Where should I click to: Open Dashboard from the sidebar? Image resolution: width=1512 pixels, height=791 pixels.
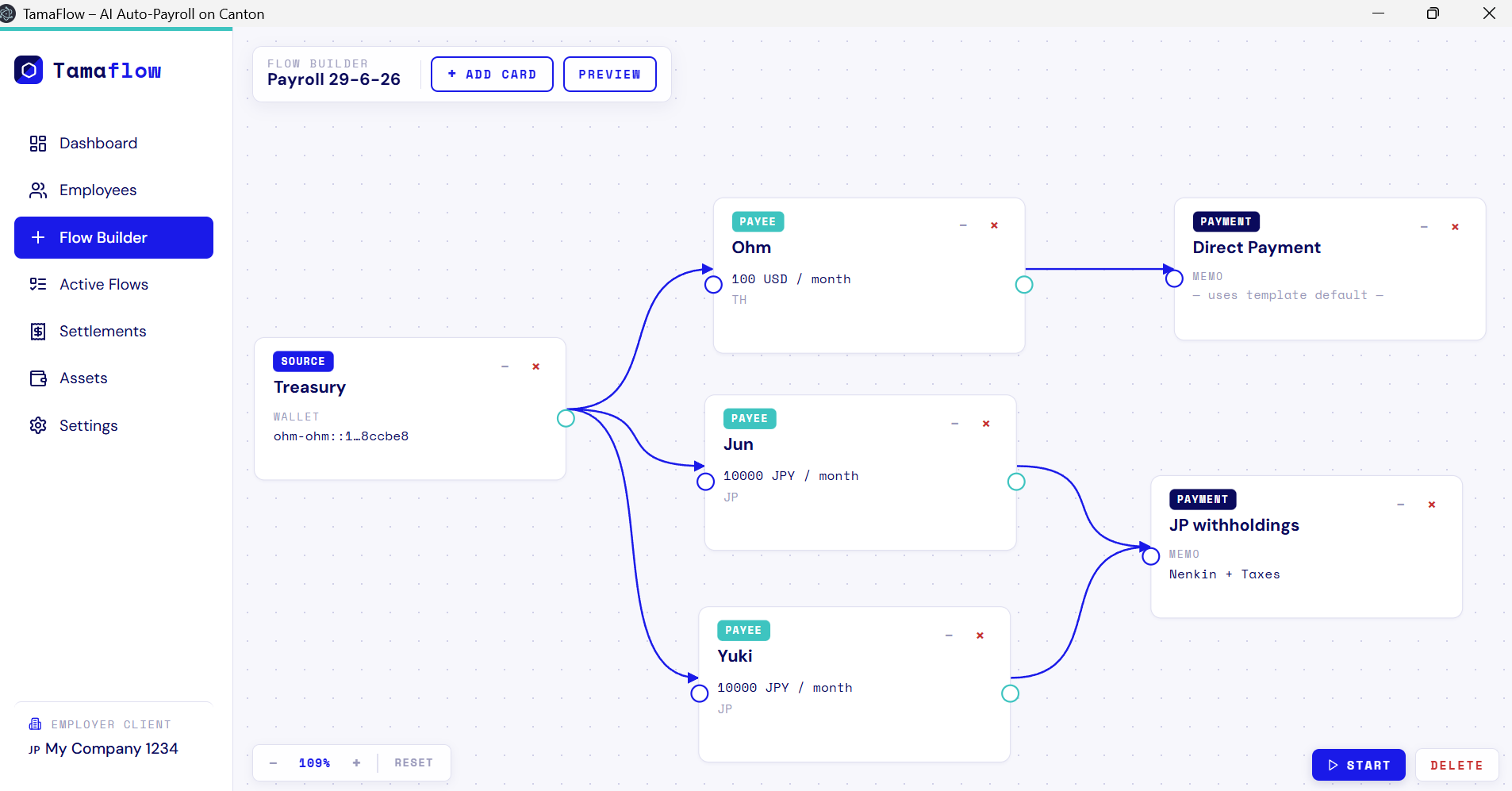pos(113,144)
